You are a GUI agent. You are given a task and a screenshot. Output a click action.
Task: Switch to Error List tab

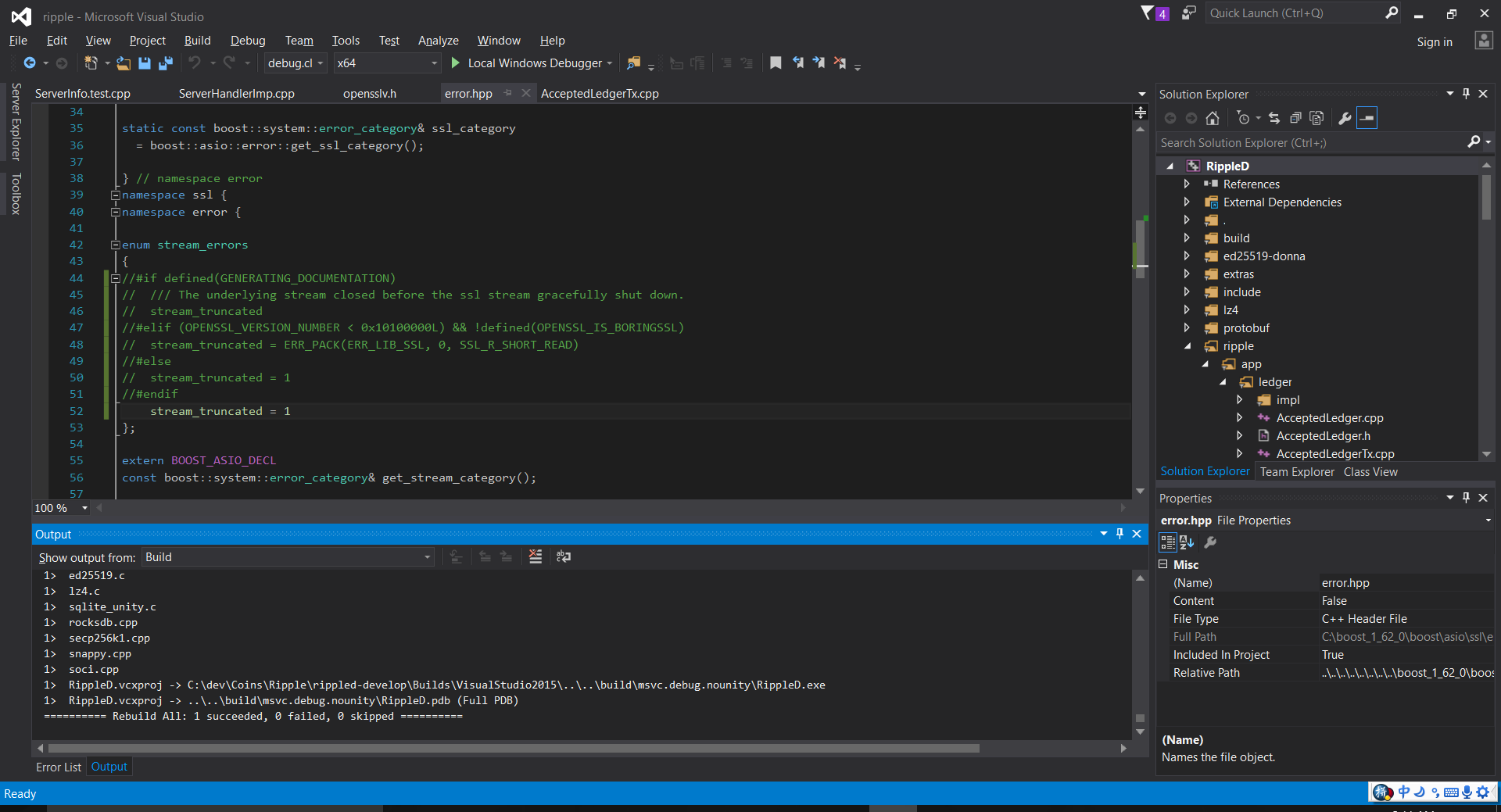tap(59, 767)
